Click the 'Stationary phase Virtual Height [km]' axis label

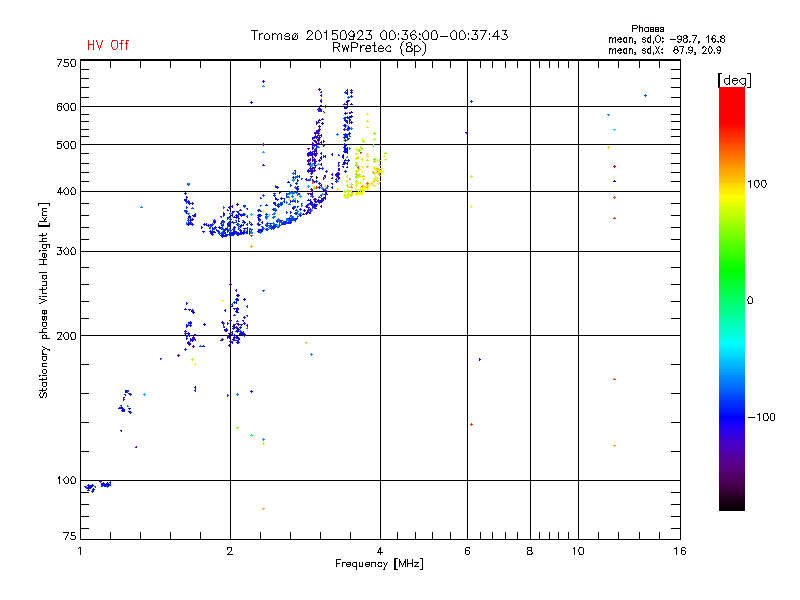pos(44,300)
